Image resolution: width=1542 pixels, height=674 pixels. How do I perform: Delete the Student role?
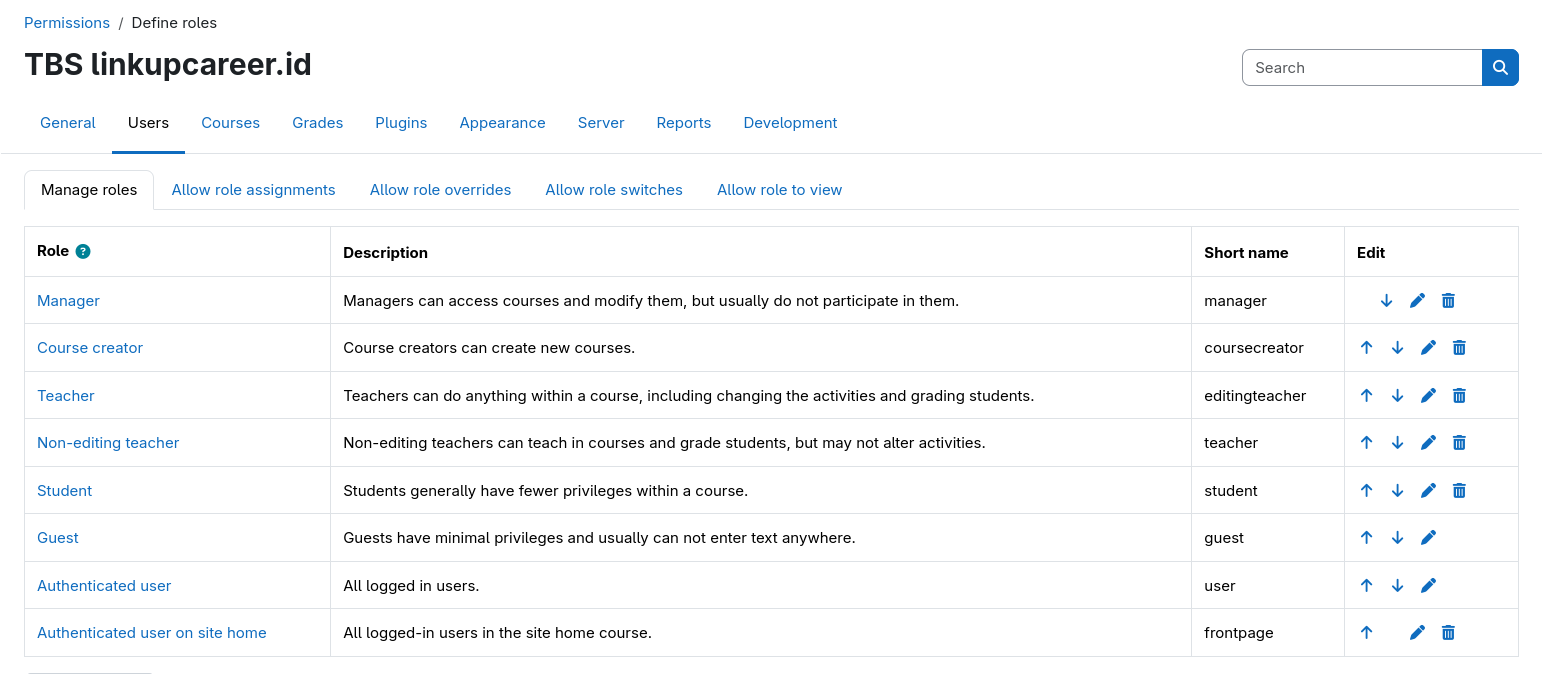click(1459, 491)
